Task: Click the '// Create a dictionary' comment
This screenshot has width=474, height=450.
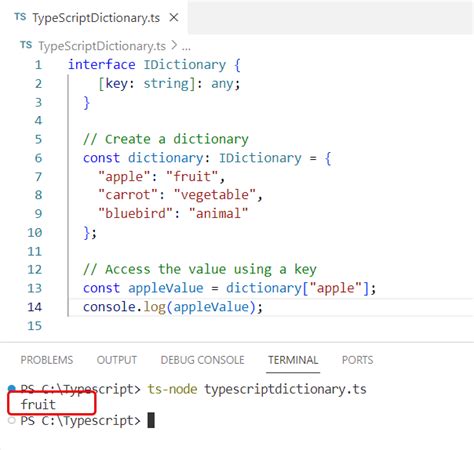Action: pyautogui.click(x=166, y=139)
